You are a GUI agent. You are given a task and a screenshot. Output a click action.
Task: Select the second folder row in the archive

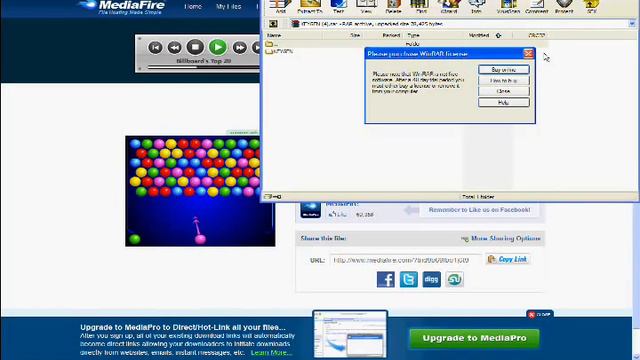click(279, 51)
